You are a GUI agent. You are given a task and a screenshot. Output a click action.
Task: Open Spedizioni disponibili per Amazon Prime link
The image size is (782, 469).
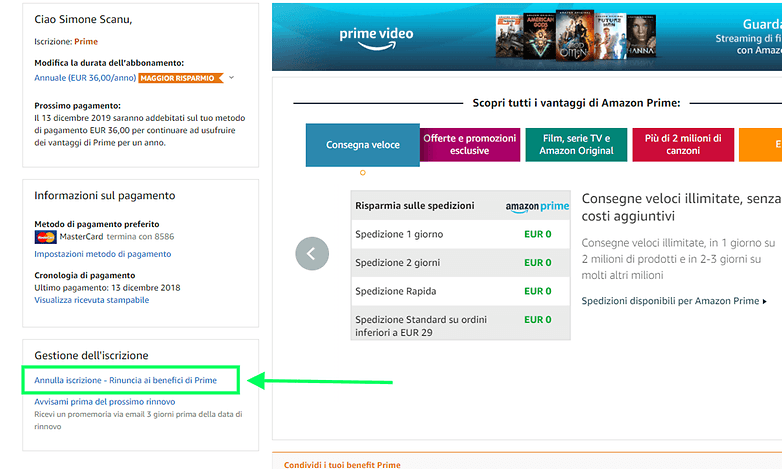point(674,301)
